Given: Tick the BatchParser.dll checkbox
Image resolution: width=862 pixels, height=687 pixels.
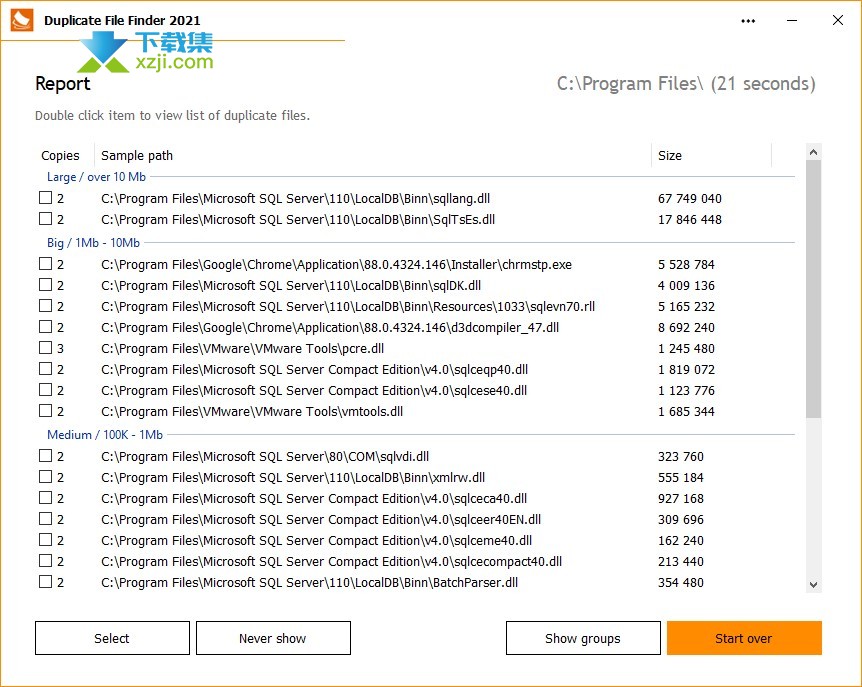Looking at the screenshot, I should [46, 581].
